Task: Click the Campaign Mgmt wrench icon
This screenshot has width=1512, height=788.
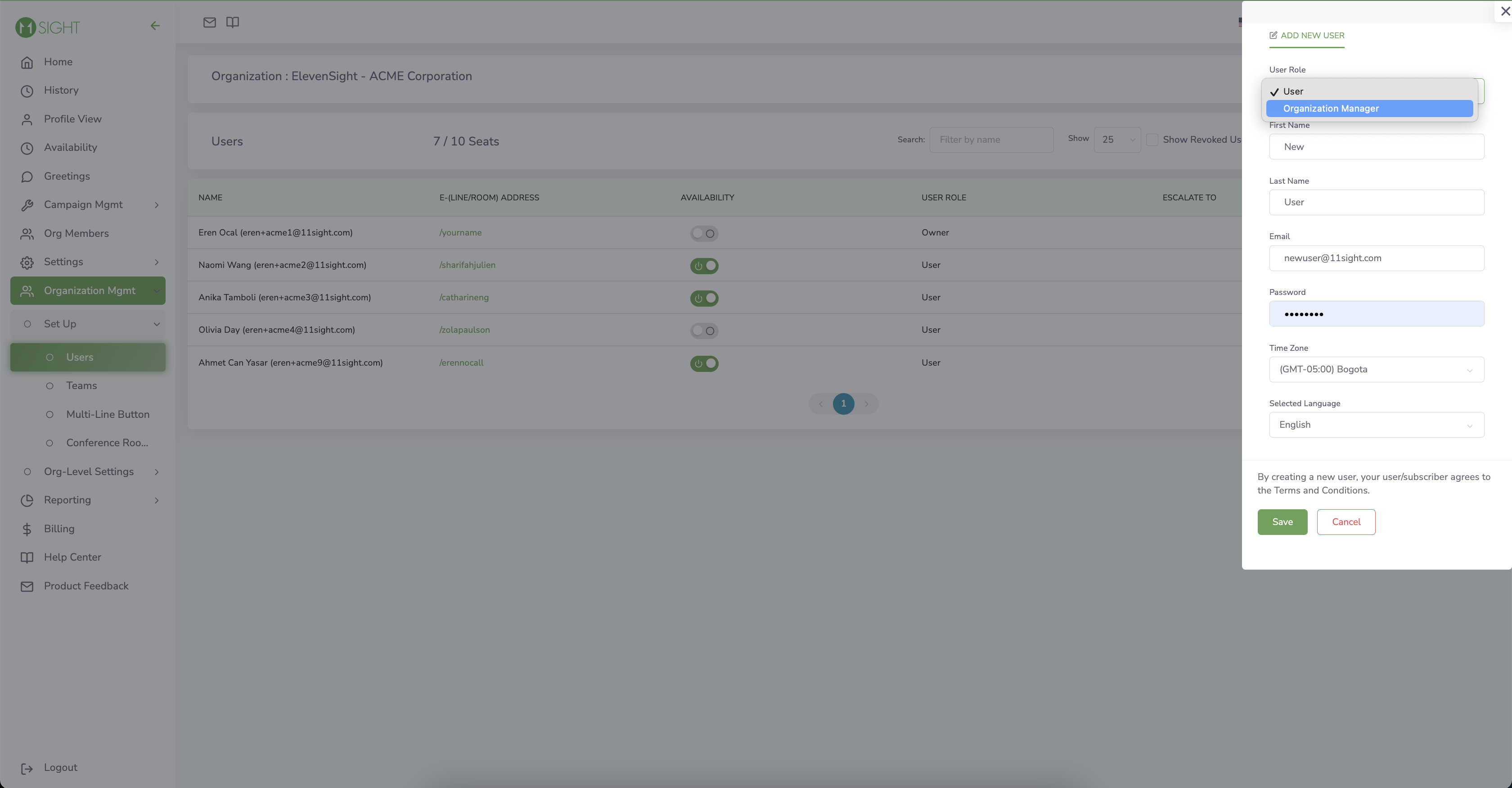Action: [x=27, y=205]
